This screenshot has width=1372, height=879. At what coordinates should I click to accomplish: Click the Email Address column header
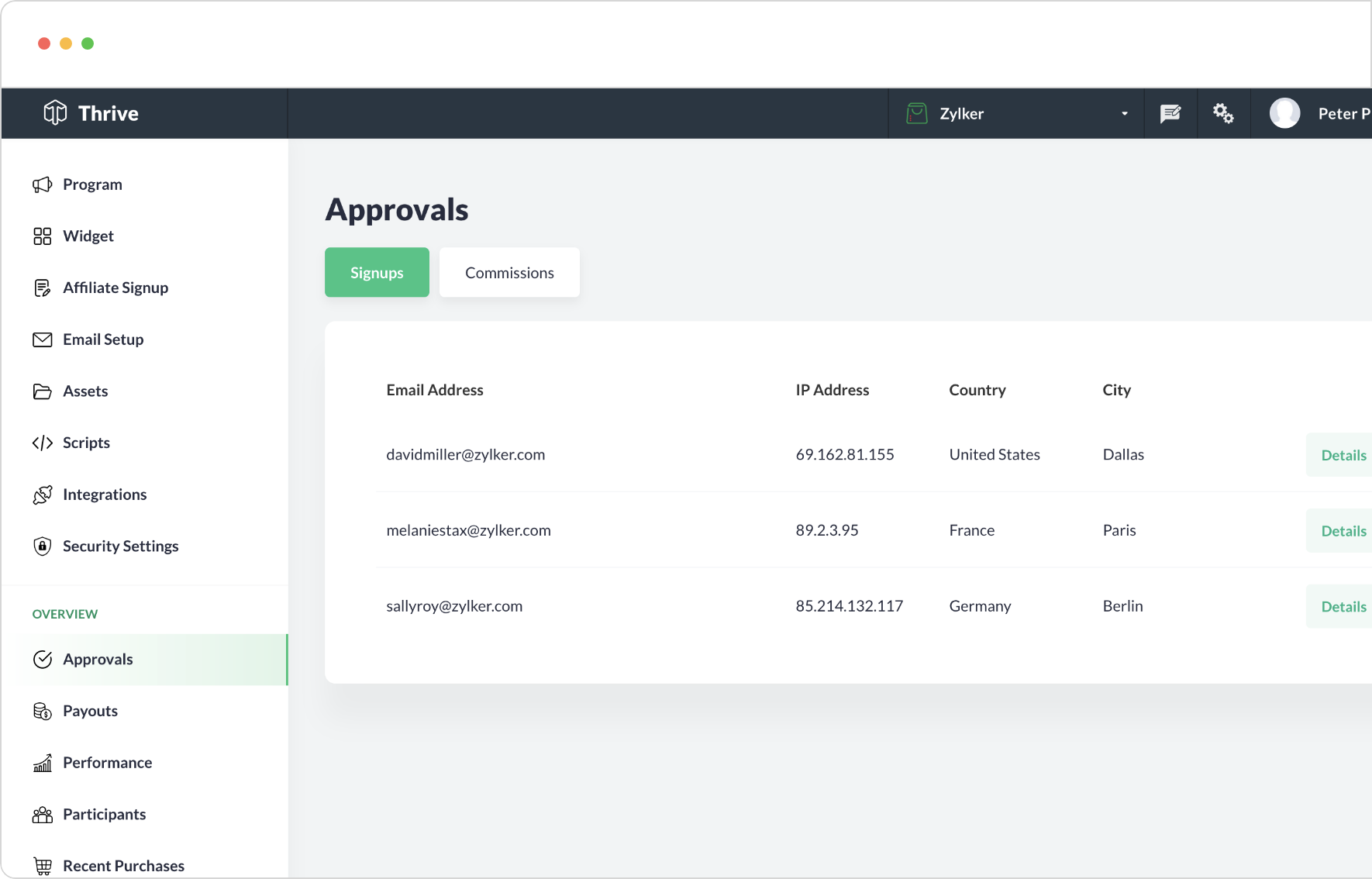(x=435, y=391)
